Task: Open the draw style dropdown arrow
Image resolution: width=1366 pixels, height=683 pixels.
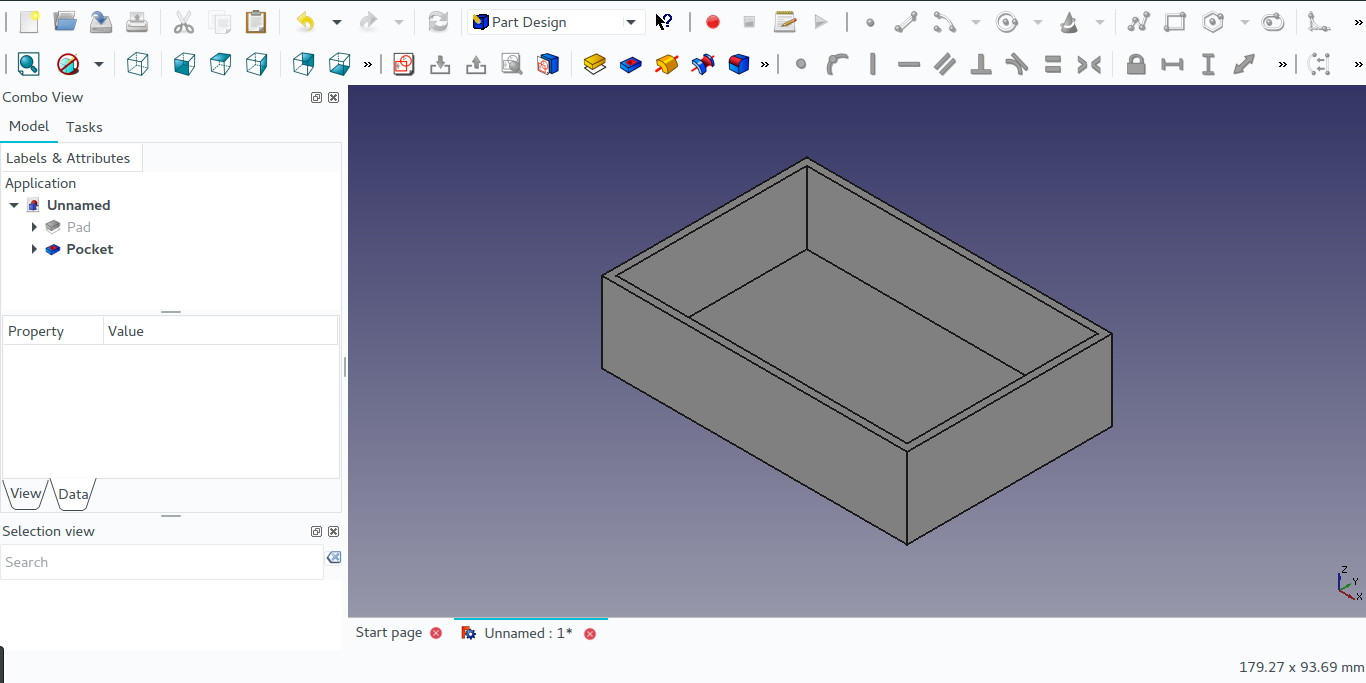Action: click(98, 65)
